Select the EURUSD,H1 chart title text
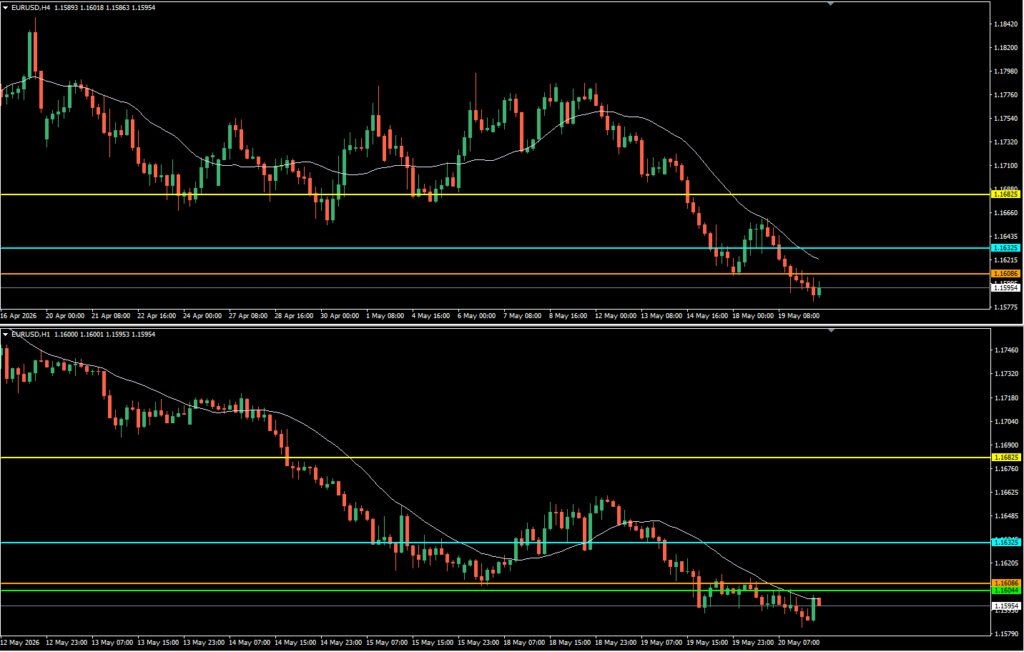The height and width of the screenshot is (652, 1024). (x=31, y=334)
